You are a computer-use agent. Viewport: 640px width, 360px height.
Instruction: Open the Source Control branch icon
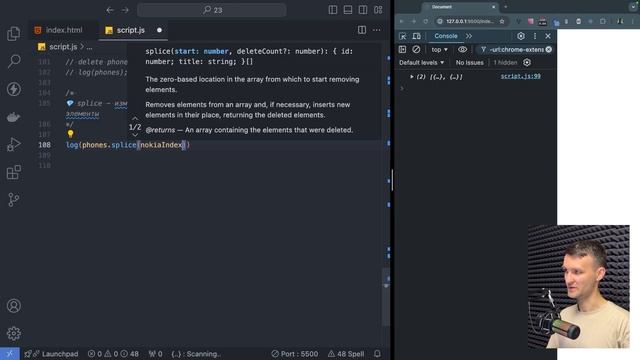[x=13, y=200]
